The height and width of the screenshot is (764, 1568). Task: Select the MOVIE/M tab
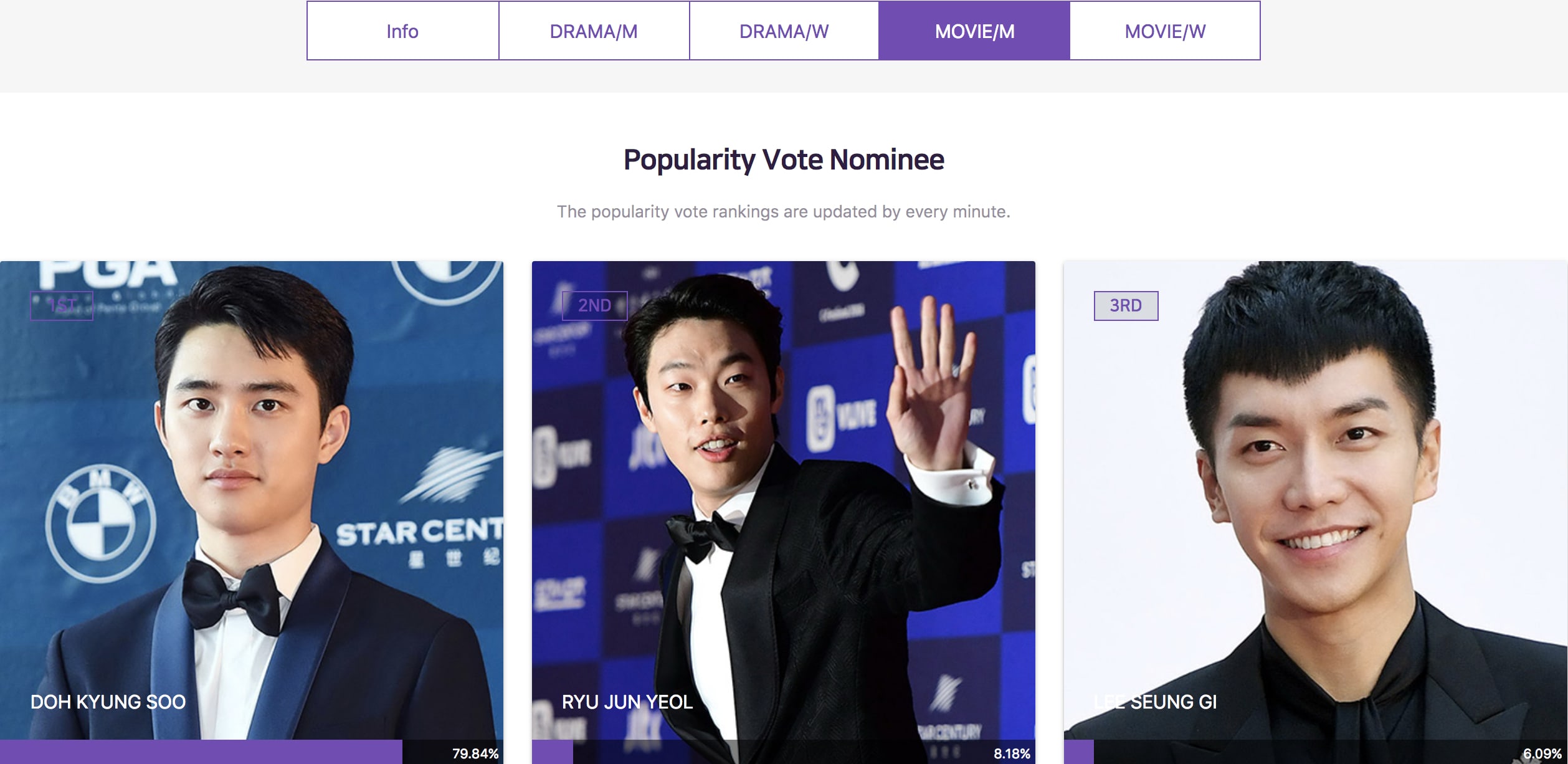[974, 31]
